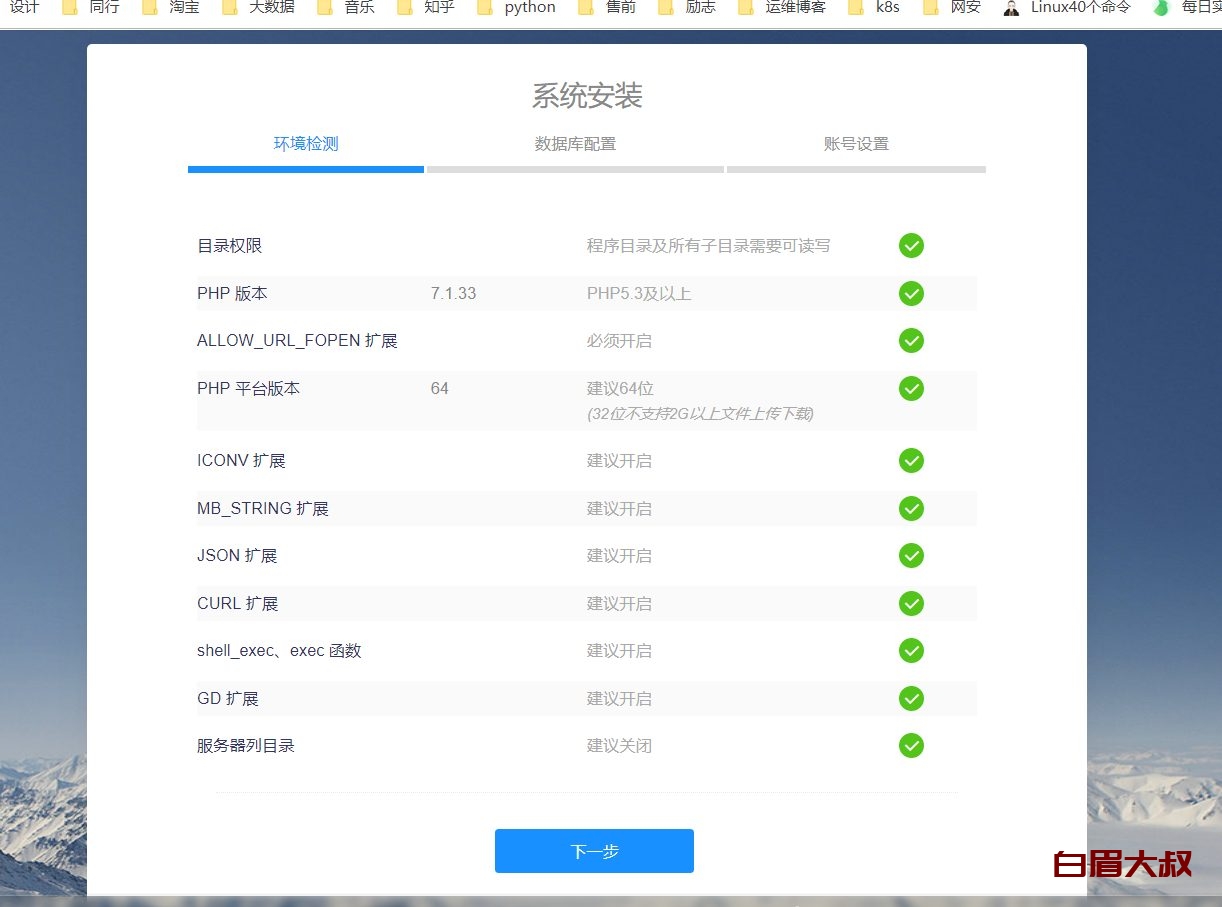Open the Linux40个命令 bookmark

(x=1067, y=7)
